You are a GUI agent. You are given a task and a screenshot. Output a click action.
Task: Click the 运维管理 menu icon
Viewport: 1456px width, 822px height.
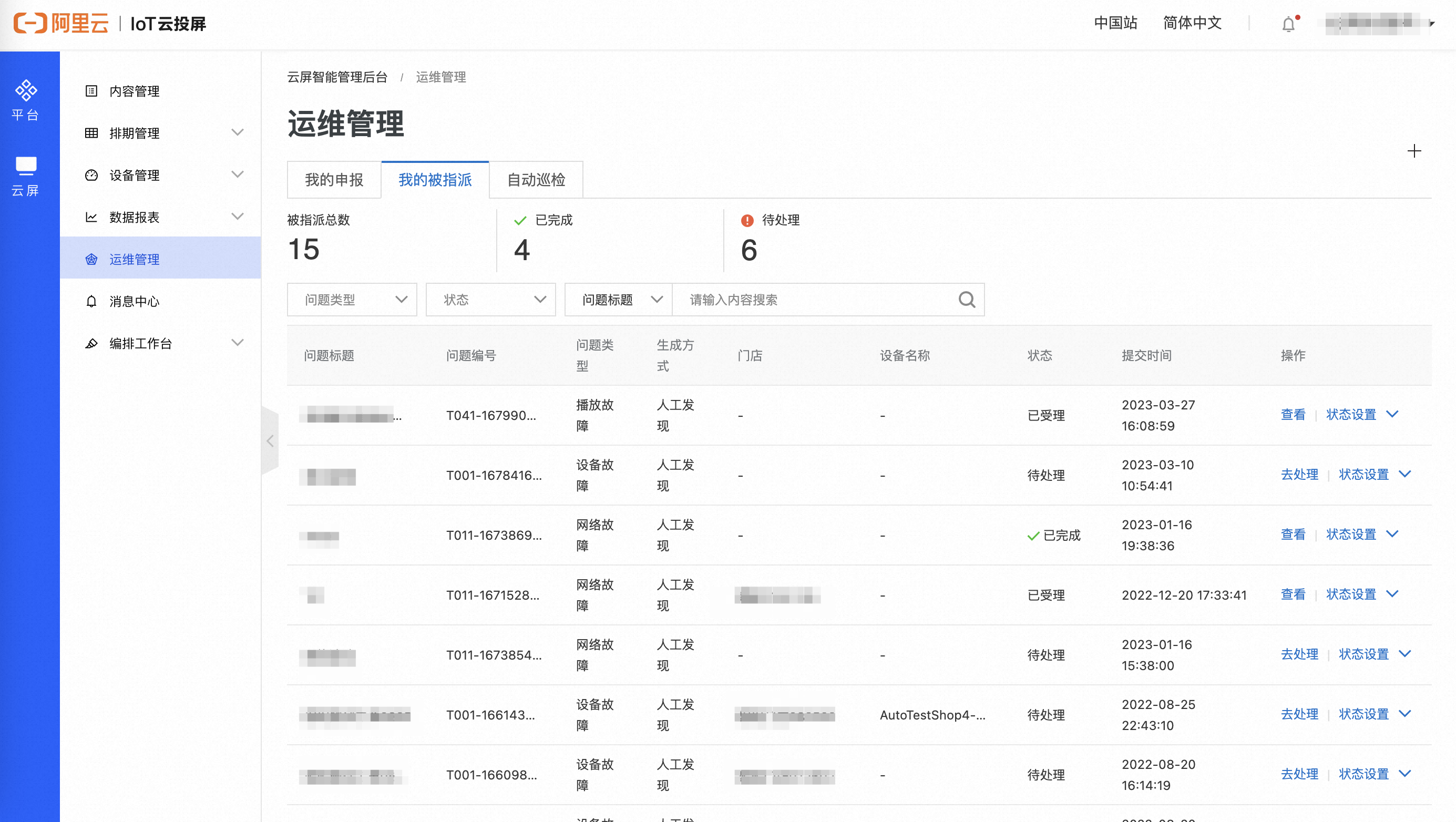[x=91, y=259]
